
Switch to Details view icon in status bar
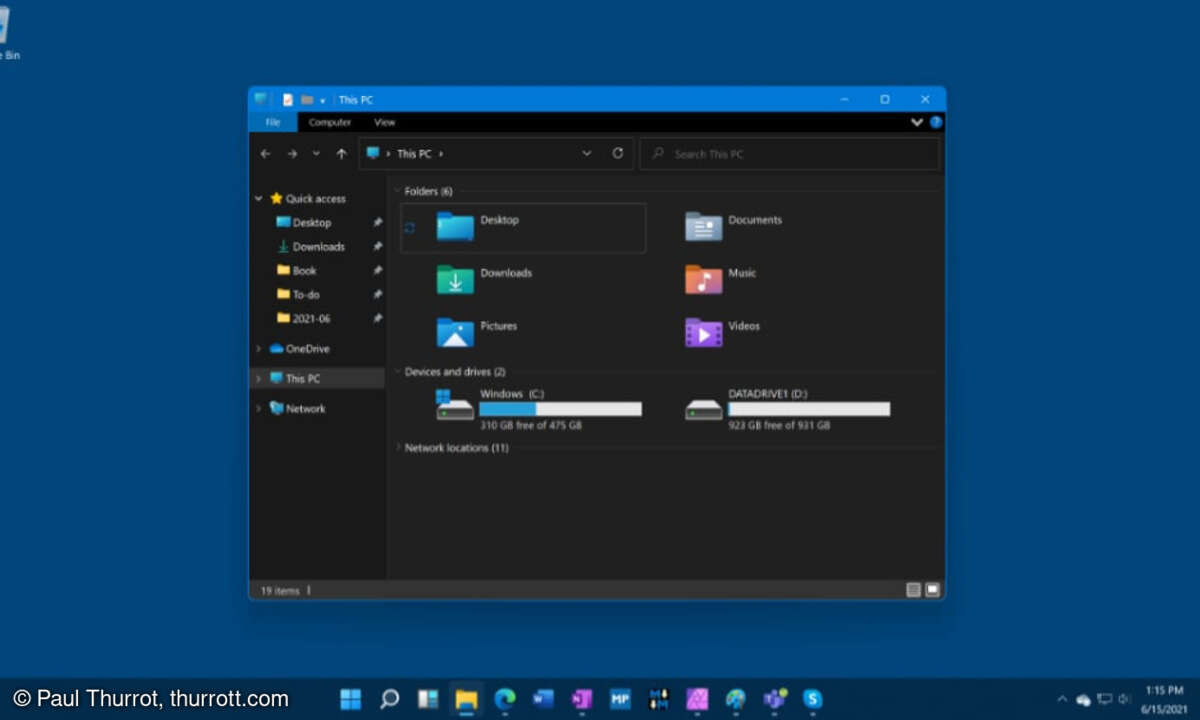tap(913, 590)
